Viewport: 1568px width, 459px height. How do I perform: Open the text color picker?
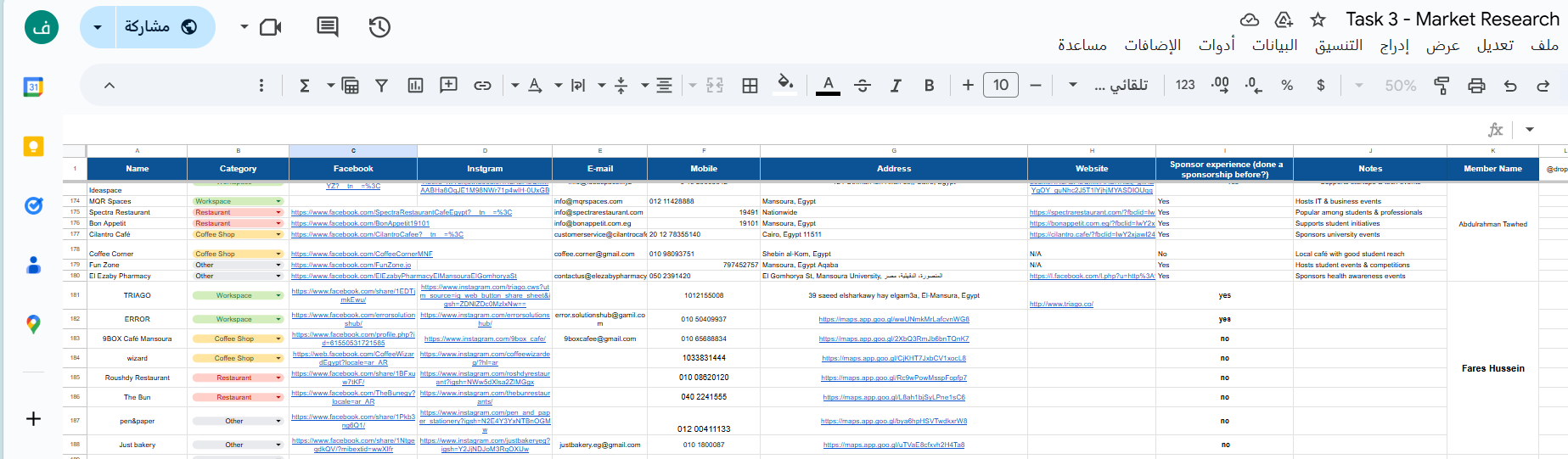tap(828, 84)
